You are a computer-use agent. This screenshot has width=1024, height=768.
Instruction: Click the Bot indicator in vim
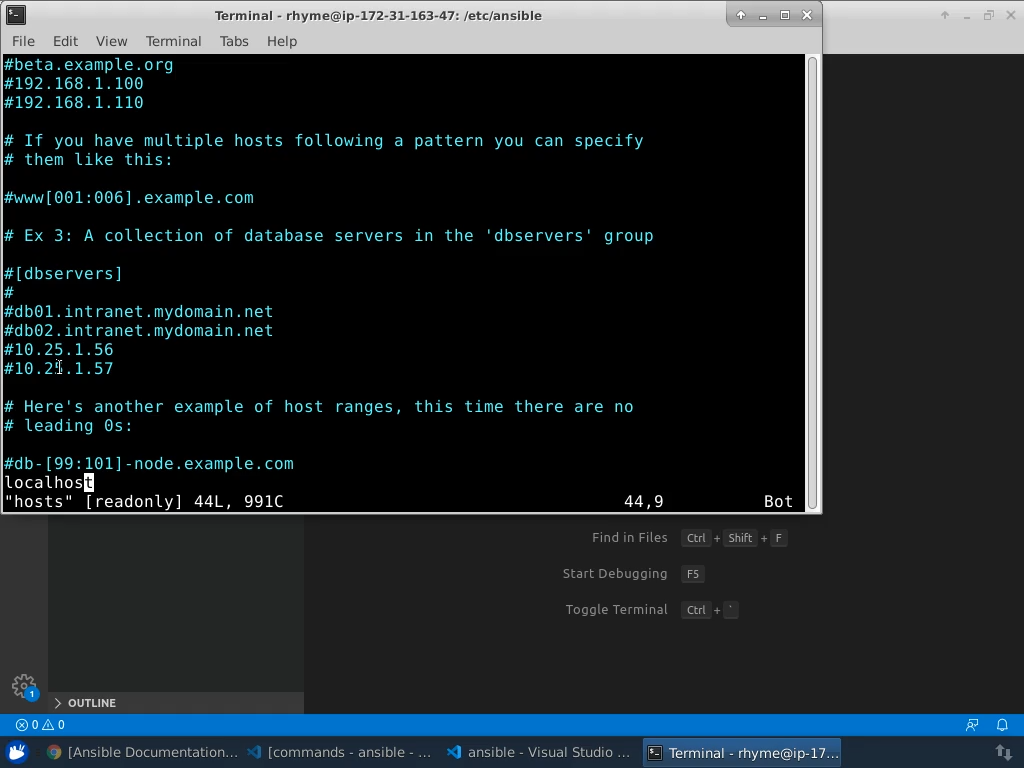click(x=778, y=502)
